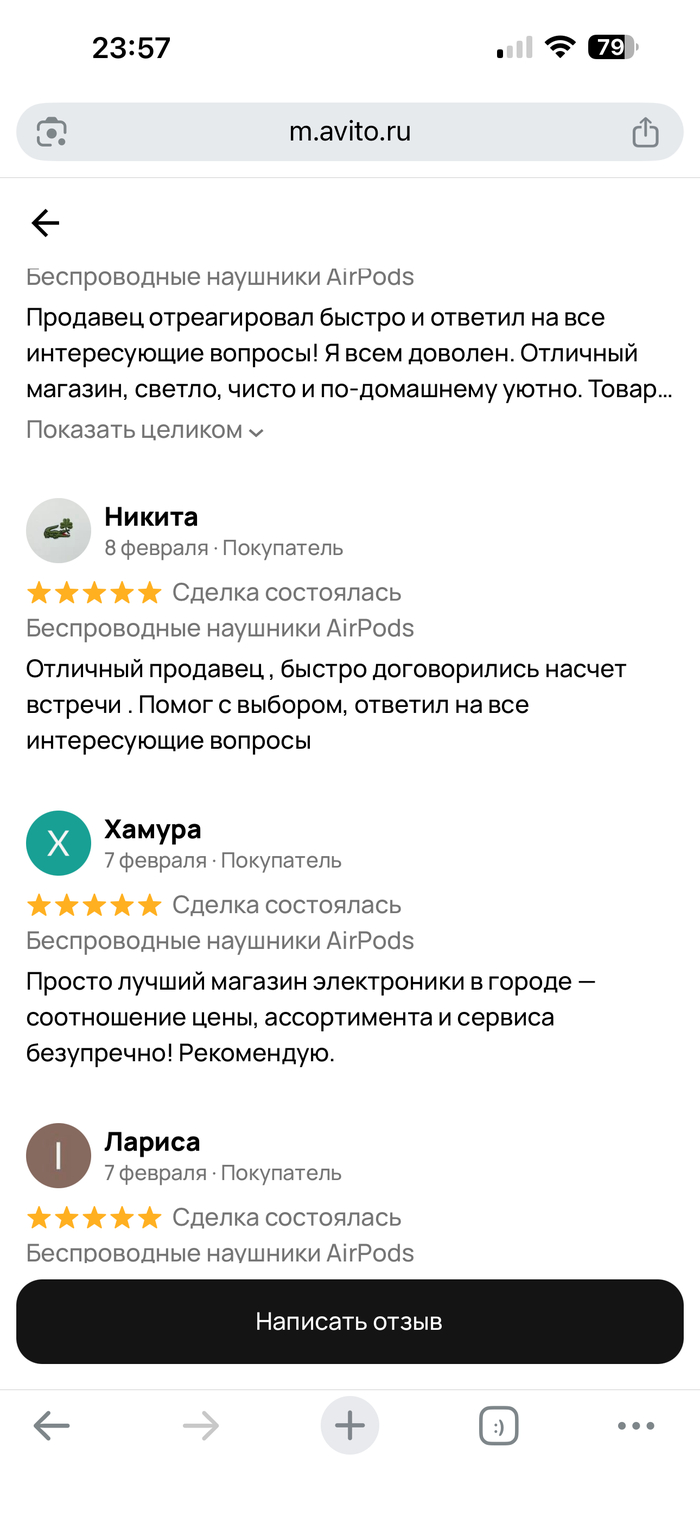Open the tabs switcher icon
The height and width of the screenshot is (1517, 700).
[x=499, y=1425]
